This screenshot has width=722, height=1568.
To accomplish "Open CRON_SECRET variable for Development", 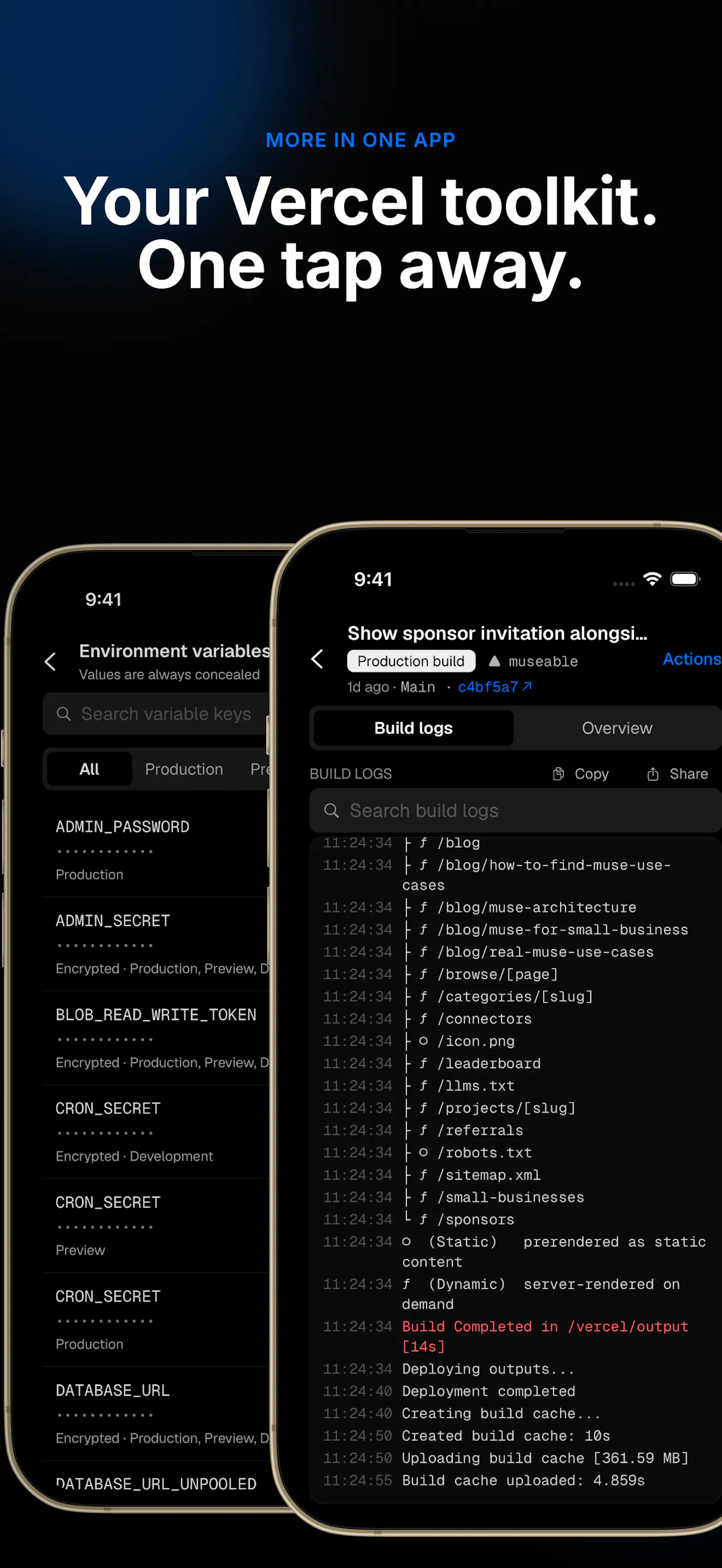I will [157, 1131].
